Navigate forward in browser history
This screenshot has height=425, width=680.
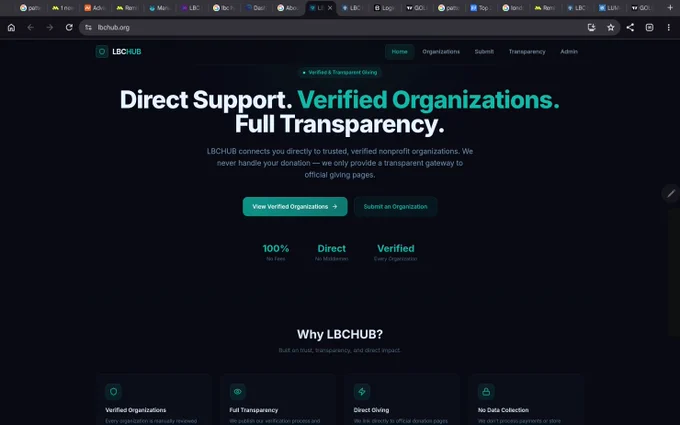(49, 27)
